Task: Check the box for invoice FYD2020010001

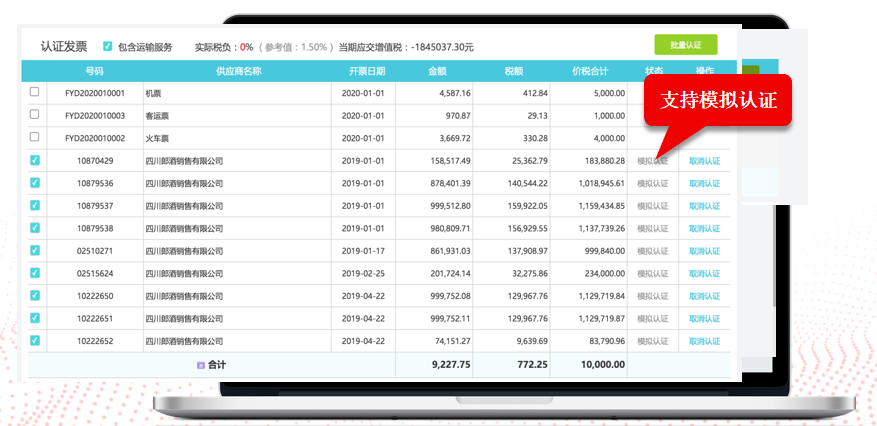Action: [x=35, y=92]
